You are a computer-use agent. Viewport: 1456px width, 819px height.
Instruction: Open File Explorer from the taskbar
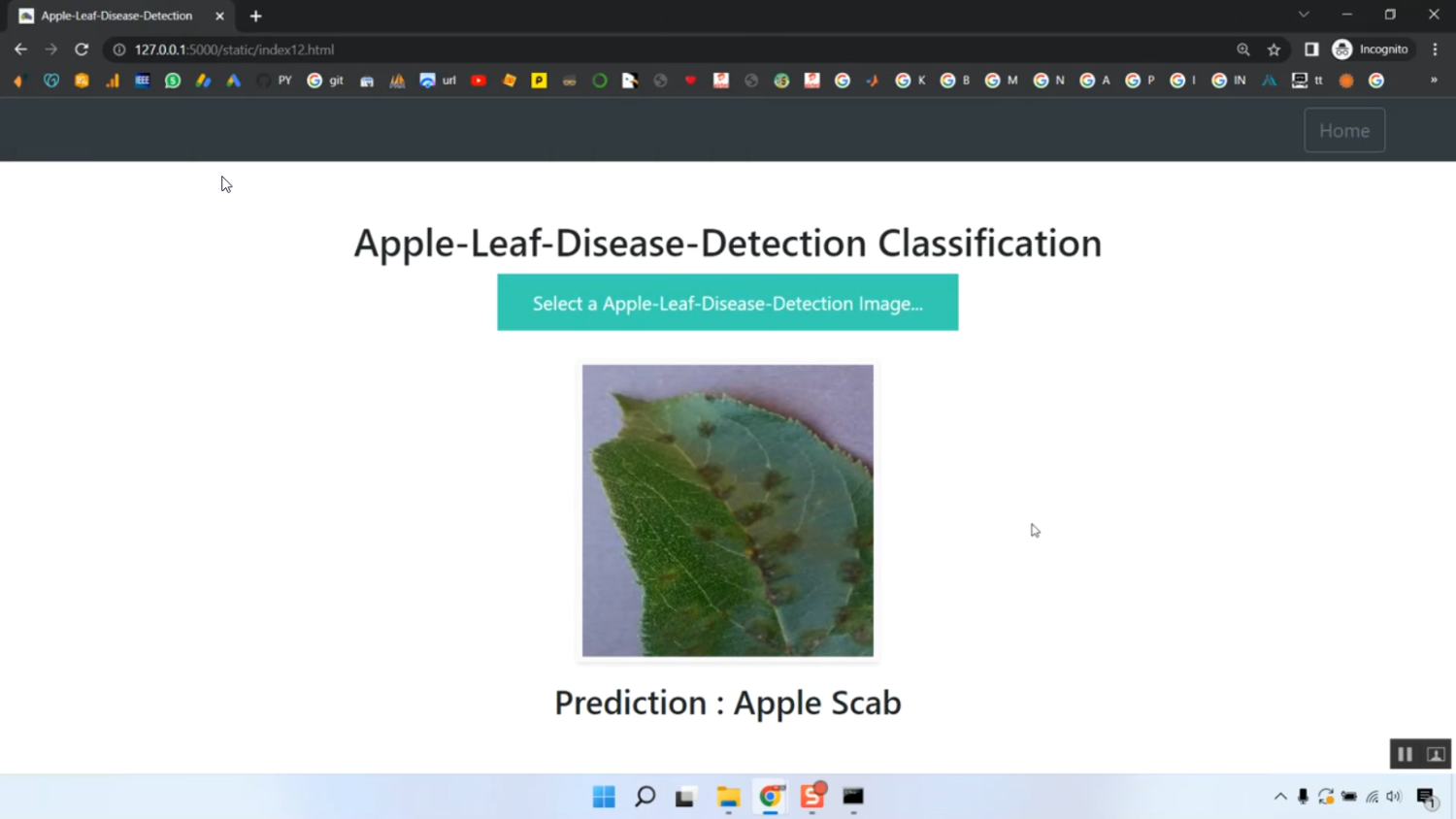pyautogui.click(x=728, y=797)
